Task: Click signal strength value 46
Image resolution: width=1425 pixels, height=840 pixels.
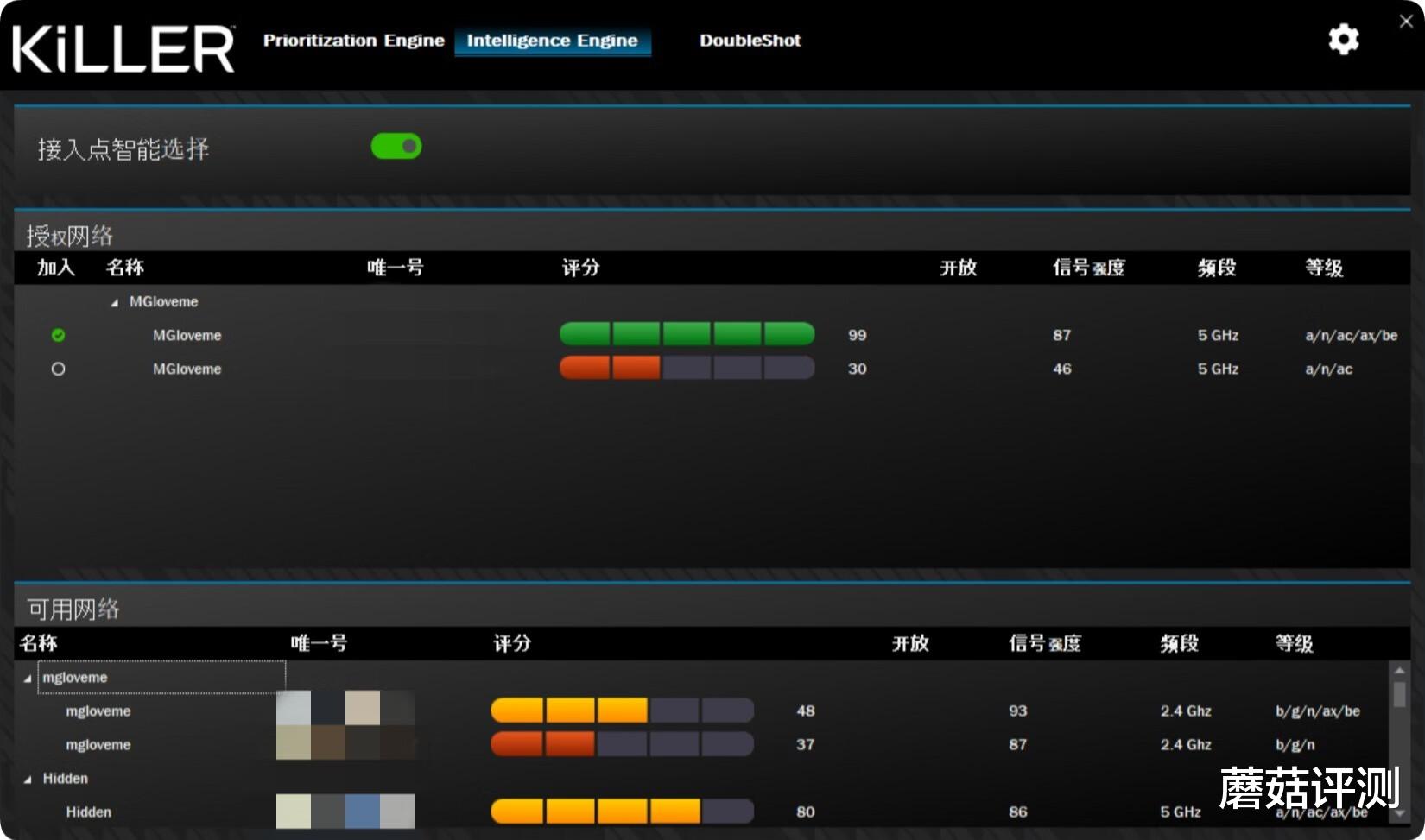Action: click(1062, 369)
